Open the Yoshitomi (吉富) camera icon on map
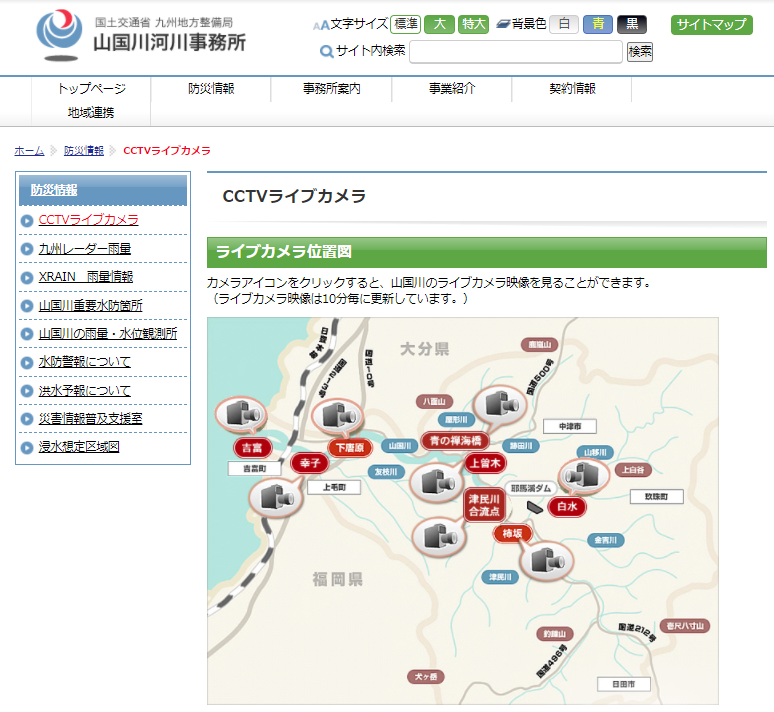This screenshot has width=774, height=712. [x=241, y=414]
